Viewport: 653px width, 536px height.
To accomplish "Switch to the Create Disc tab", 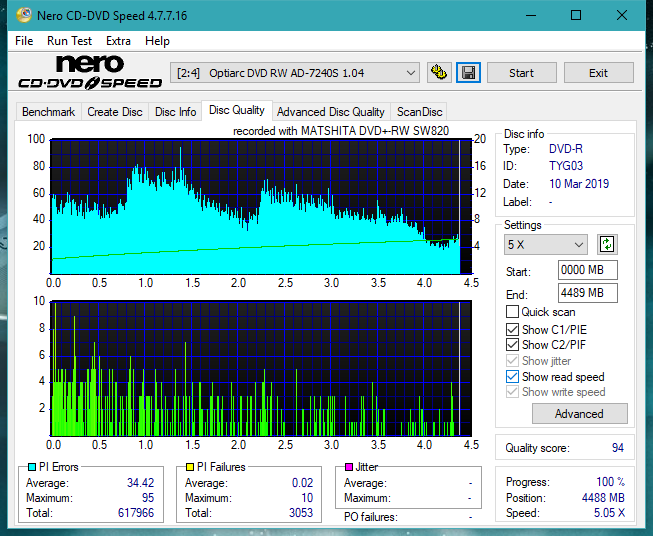I will (115, 112).
